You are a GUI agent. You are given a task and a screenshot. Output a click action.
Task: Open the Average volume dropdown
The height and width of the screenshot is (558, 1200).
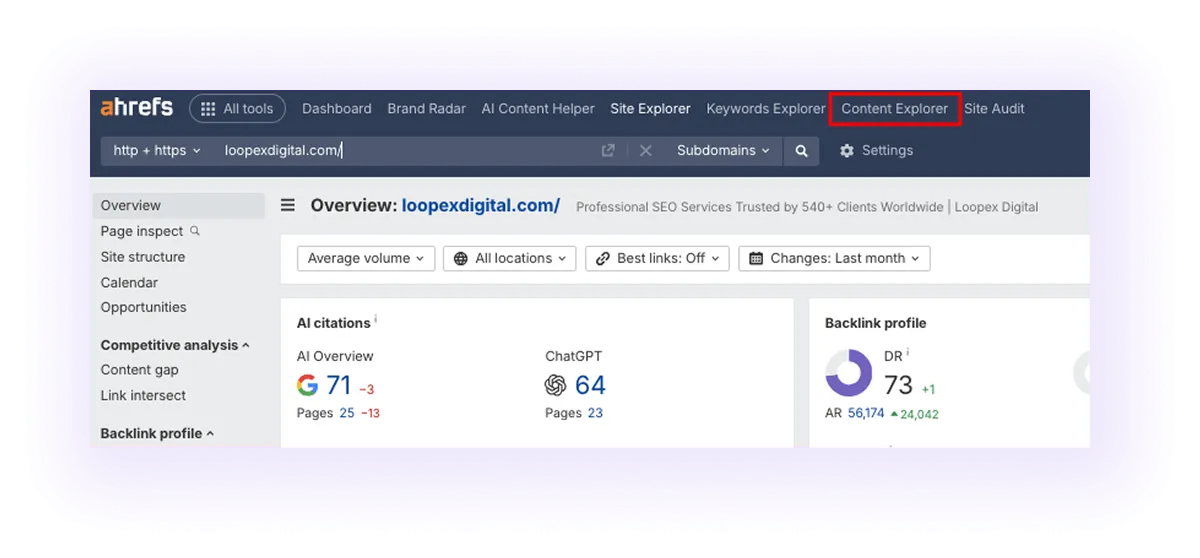coord(366,258)
